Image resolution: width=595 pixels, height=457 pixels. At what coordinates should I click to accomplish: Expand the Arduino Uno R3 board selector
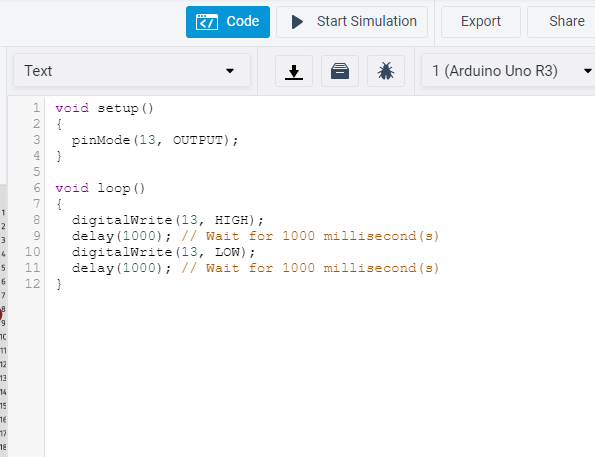(x=508, y=71)
